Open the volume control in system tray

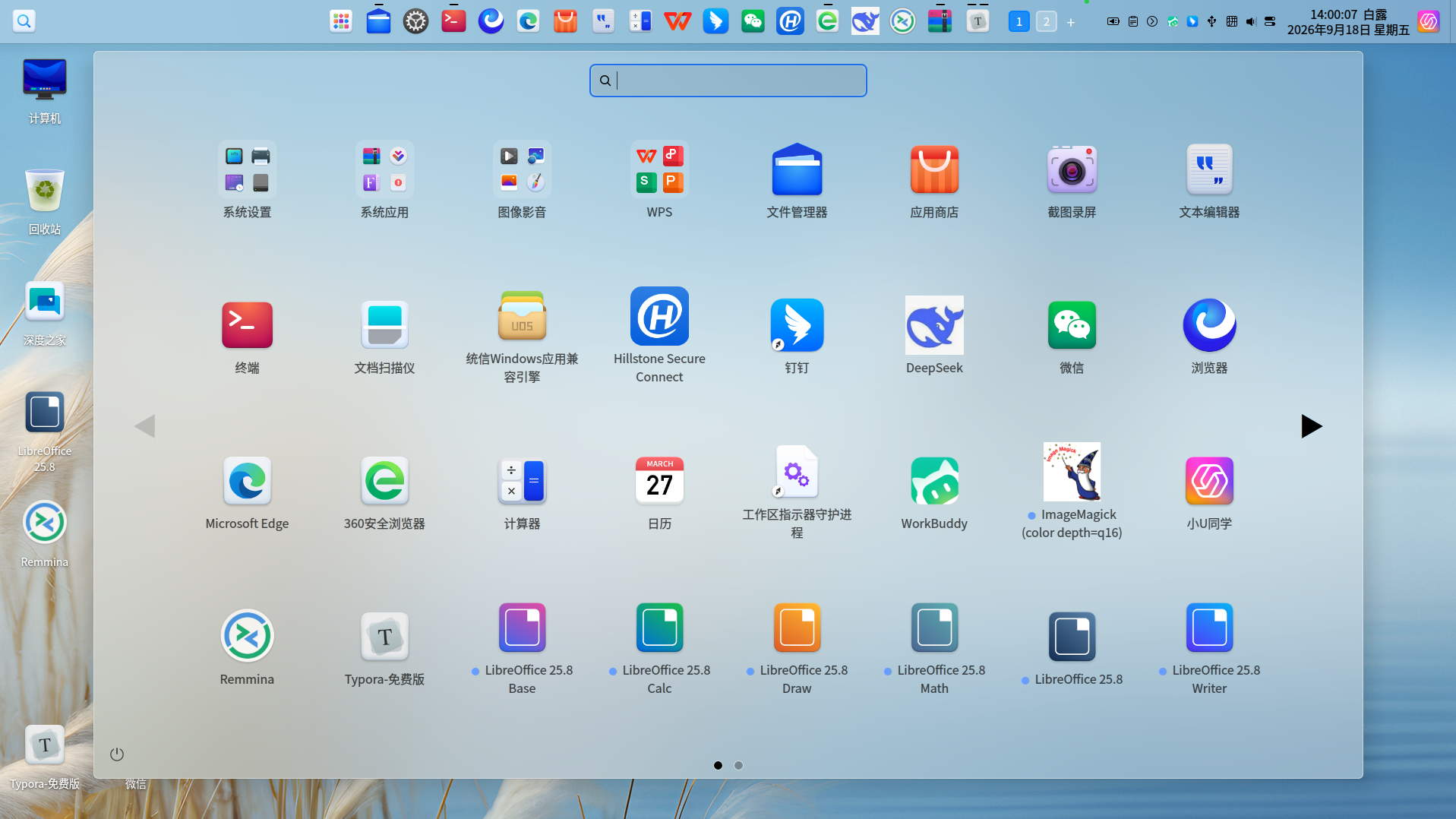click(1251, 21)
